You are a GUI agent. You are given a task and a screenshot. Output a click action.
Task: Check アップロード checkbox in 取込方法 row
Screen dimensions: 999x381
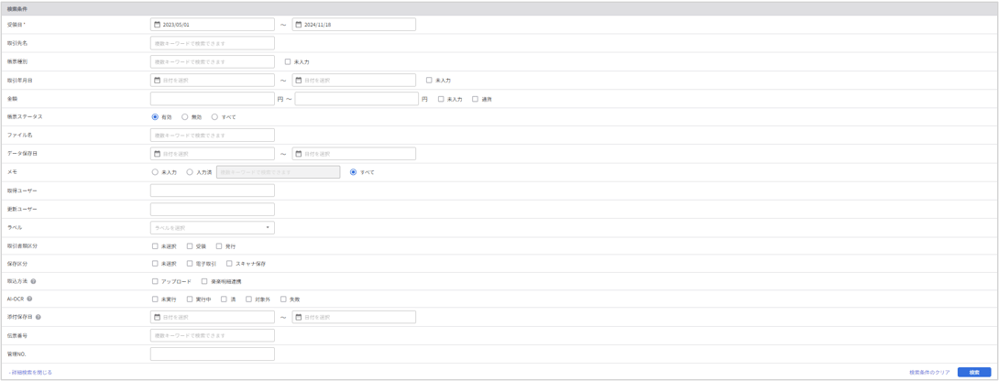pyautogui.click(x=155, y=281)
